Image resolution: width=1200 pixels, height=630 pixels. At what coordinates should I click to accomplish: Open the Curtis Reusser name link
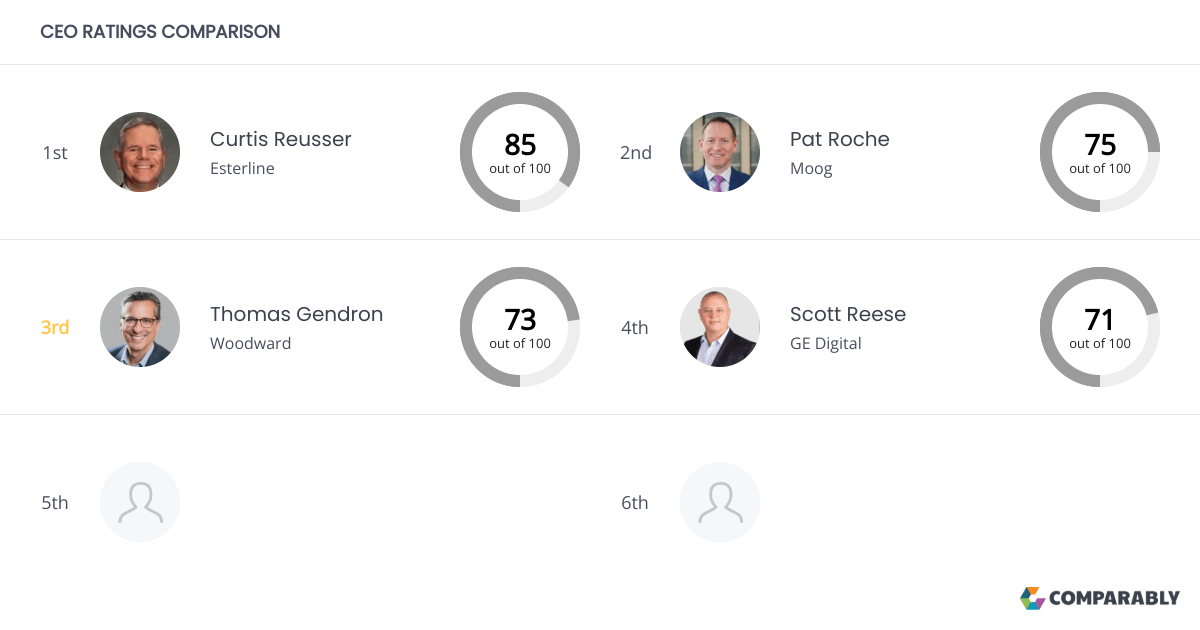[281, 139]
